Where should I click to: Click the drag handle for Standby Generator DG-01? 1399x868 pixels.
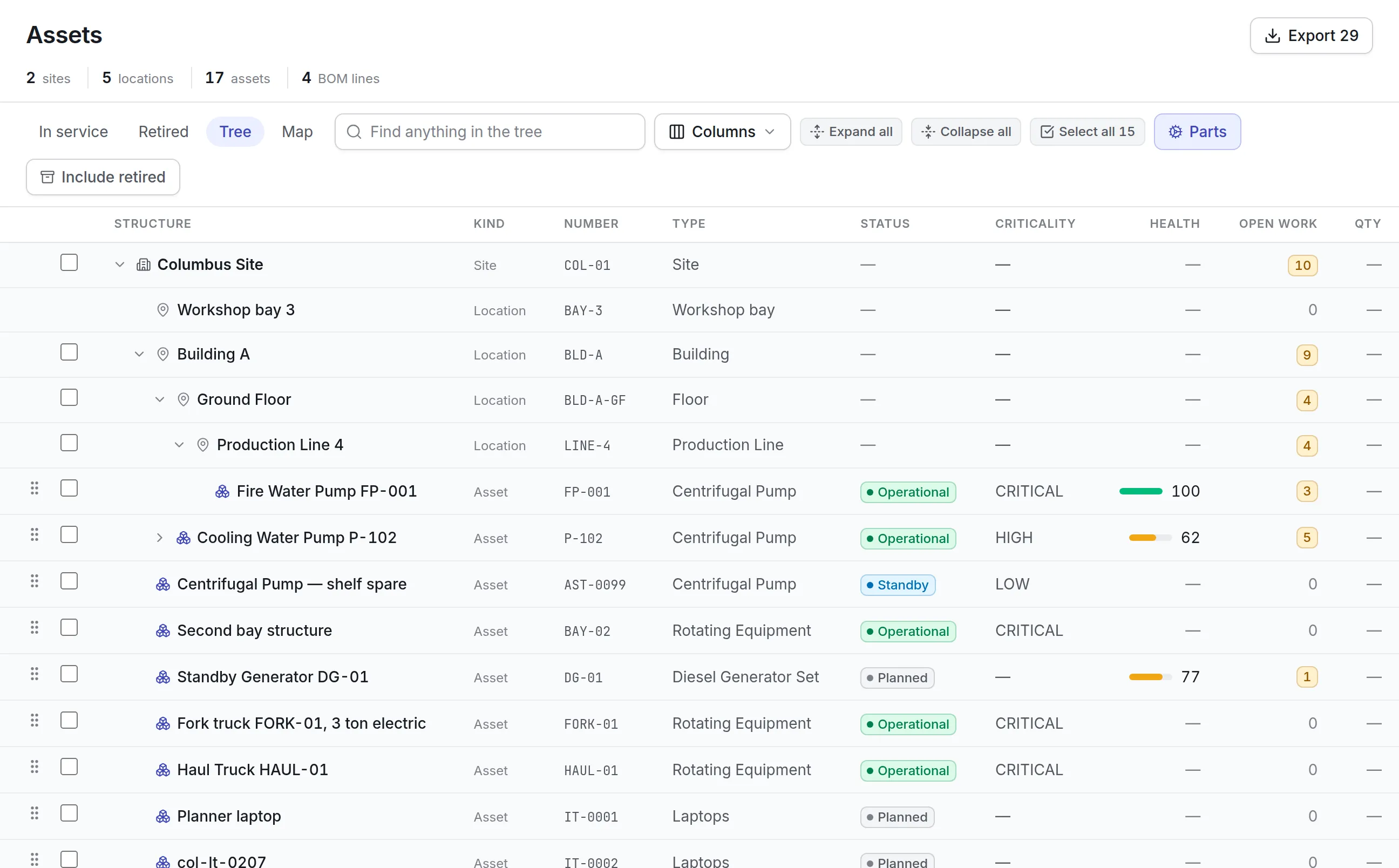point(35,674)
